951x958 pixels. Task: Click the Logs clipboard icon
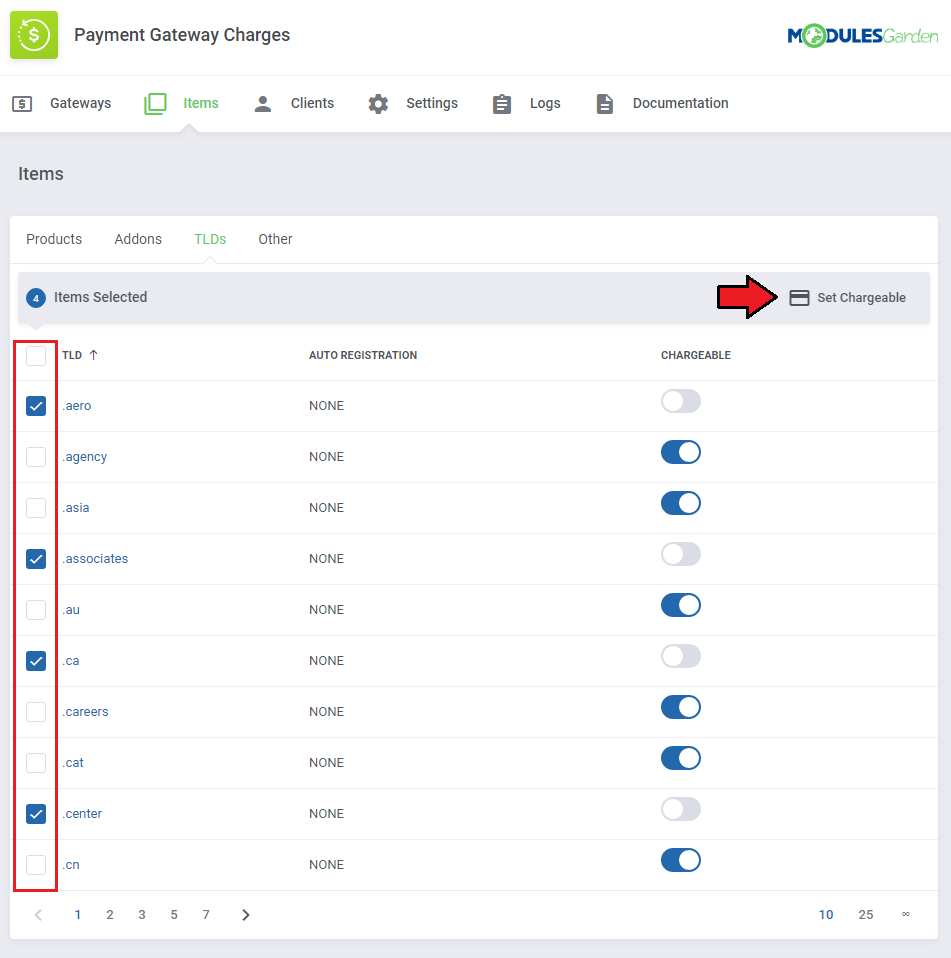(502, 104)
